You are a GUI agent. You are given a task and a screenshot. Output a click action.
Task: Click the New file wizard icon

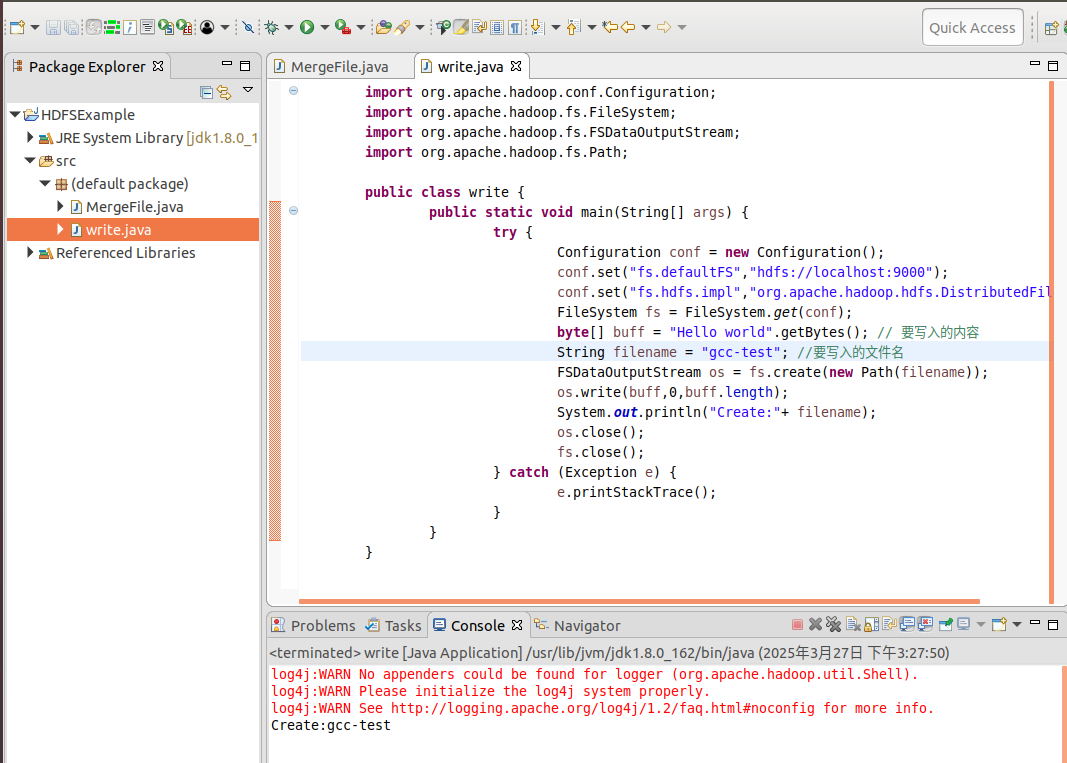click(x=16, y=28)
